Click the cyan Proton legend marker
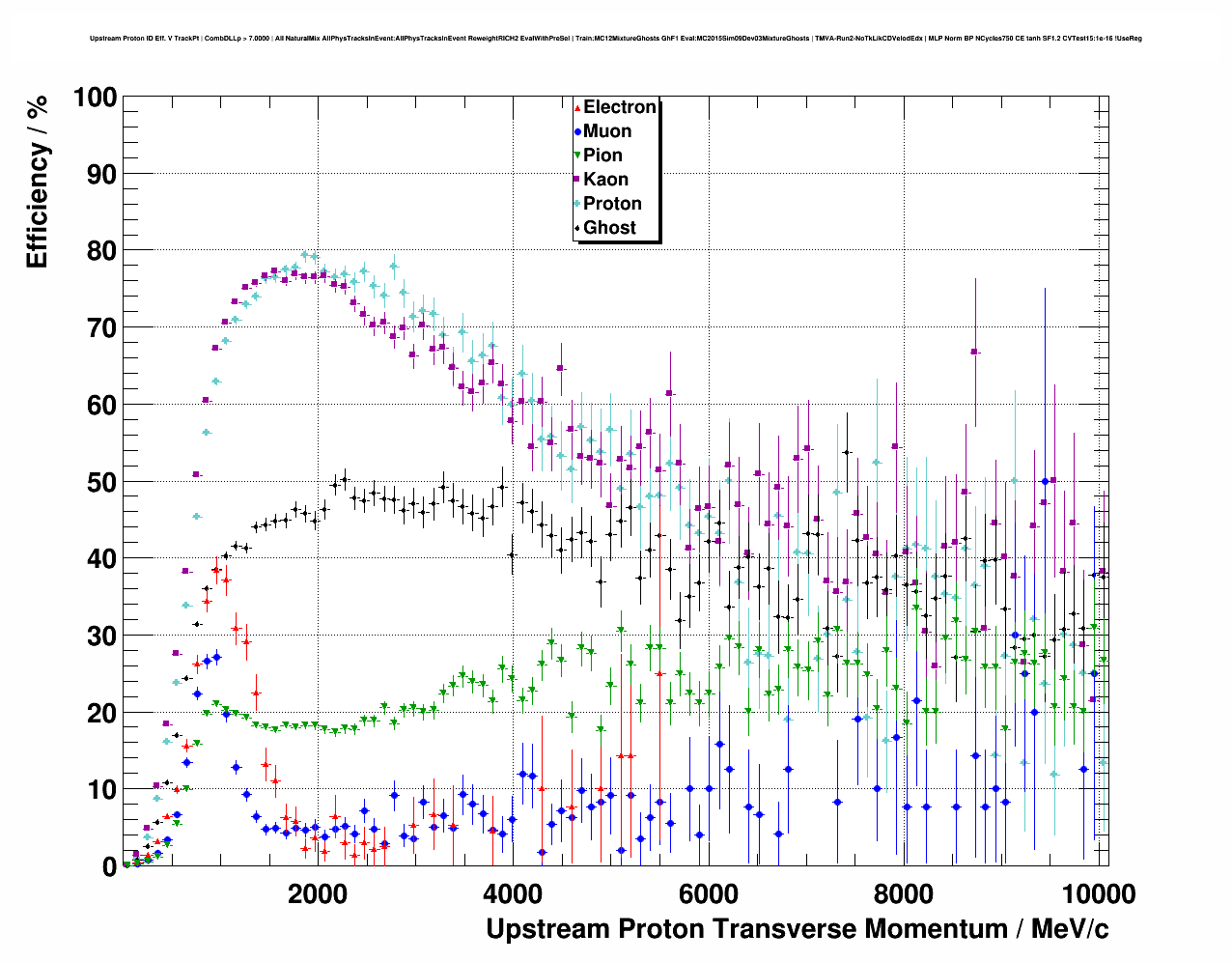Image resolution: width=1232 pixels, height=962 pixels. click(577, 204)
